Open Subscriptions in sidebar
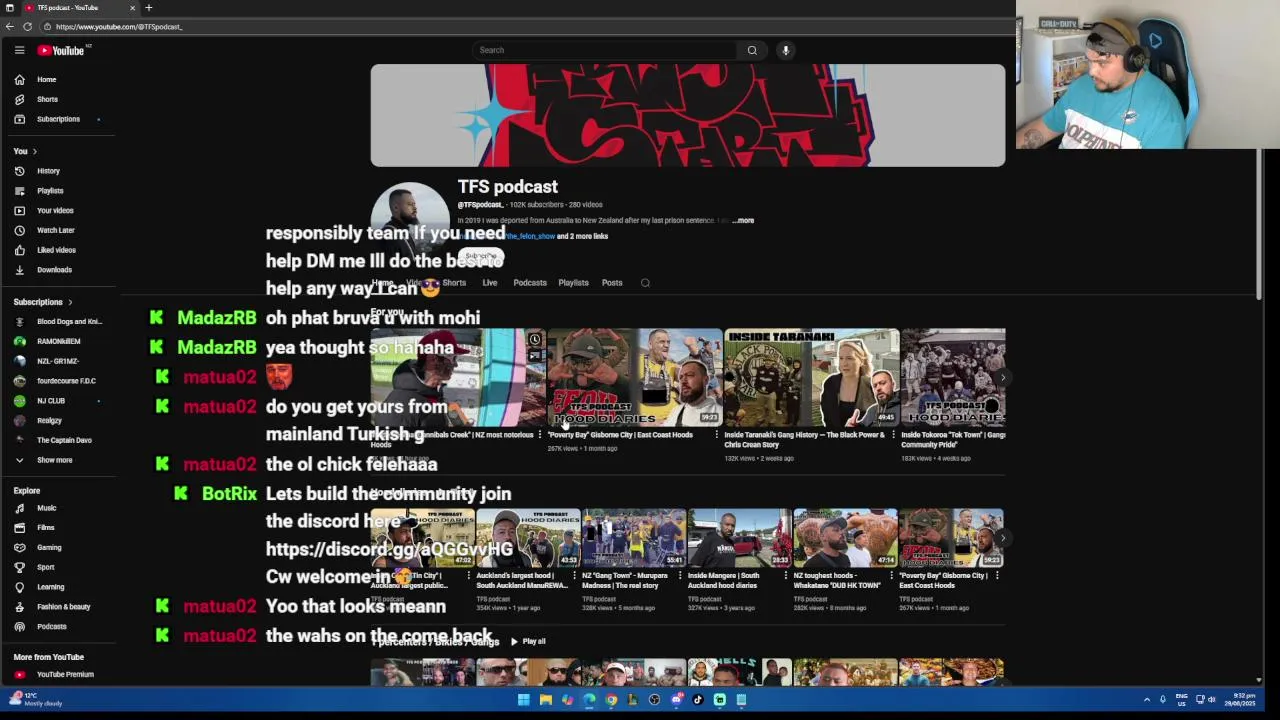The image size is (1280, 720). pos(58,119)
